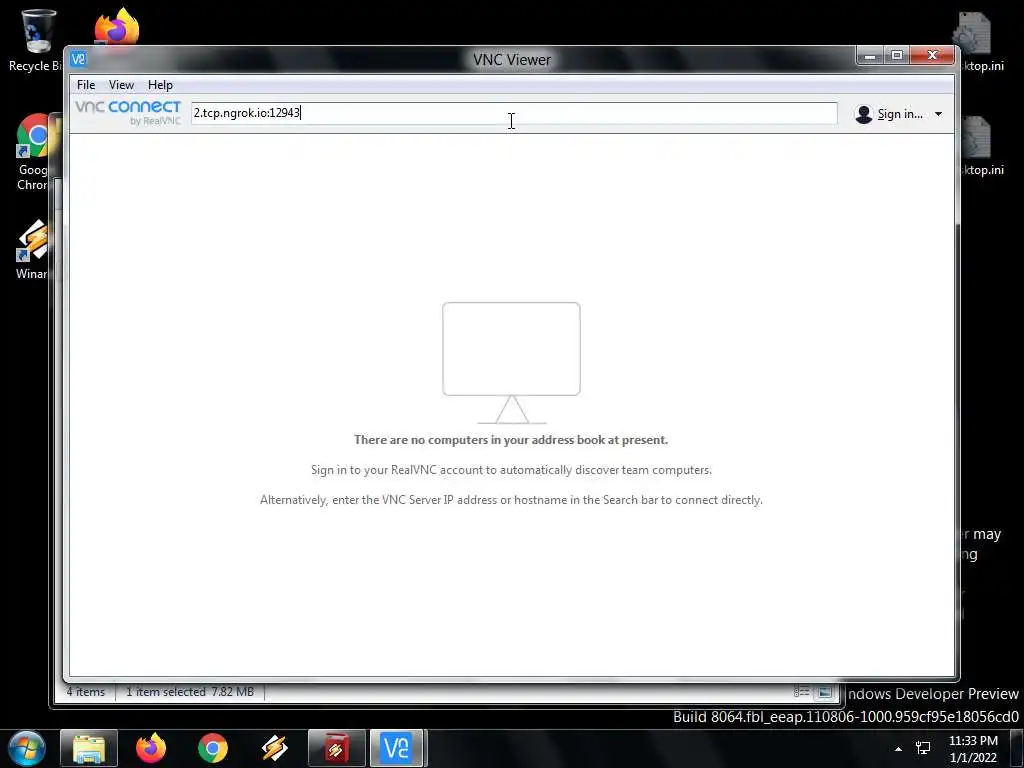
Task: Open Winamp from the taskbar
Action: (x=274, y=748)
